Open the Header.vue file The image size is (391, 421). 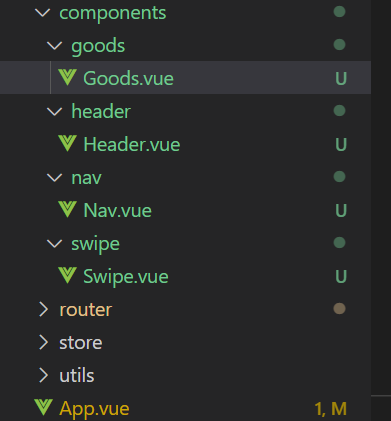click(185, 144)
